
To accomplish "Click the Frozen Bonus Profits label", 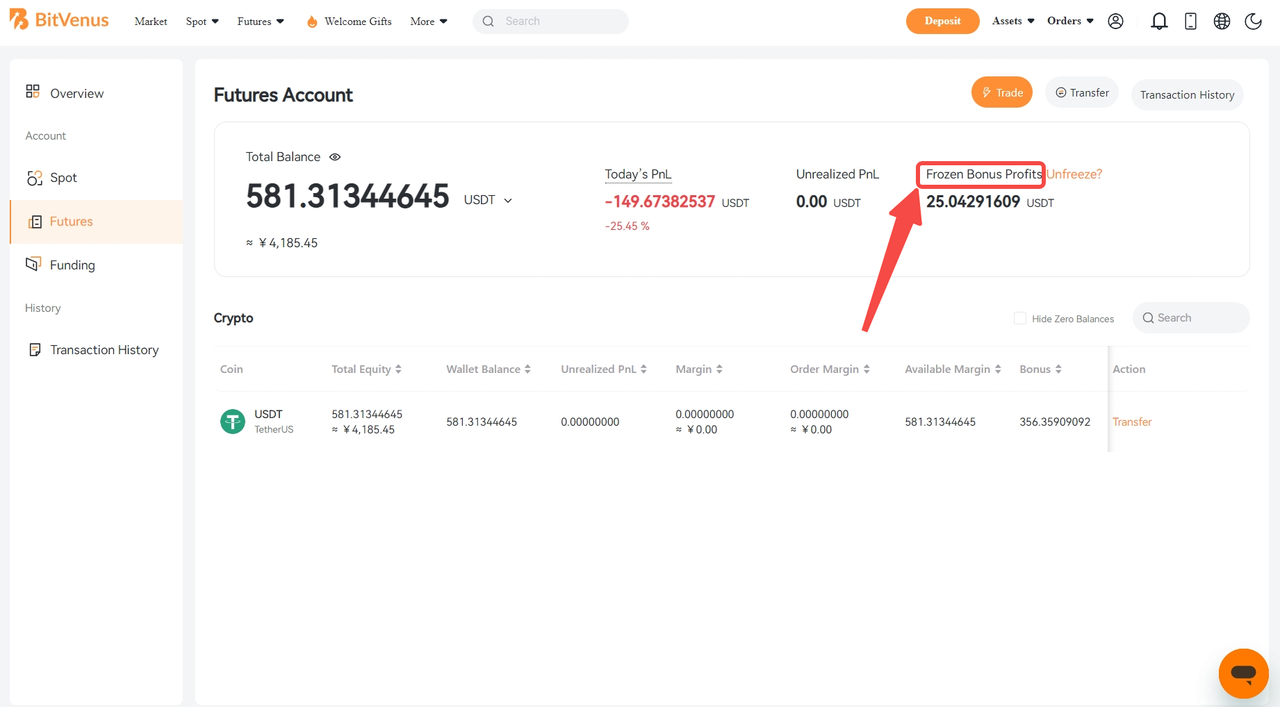I will point(984,174).
